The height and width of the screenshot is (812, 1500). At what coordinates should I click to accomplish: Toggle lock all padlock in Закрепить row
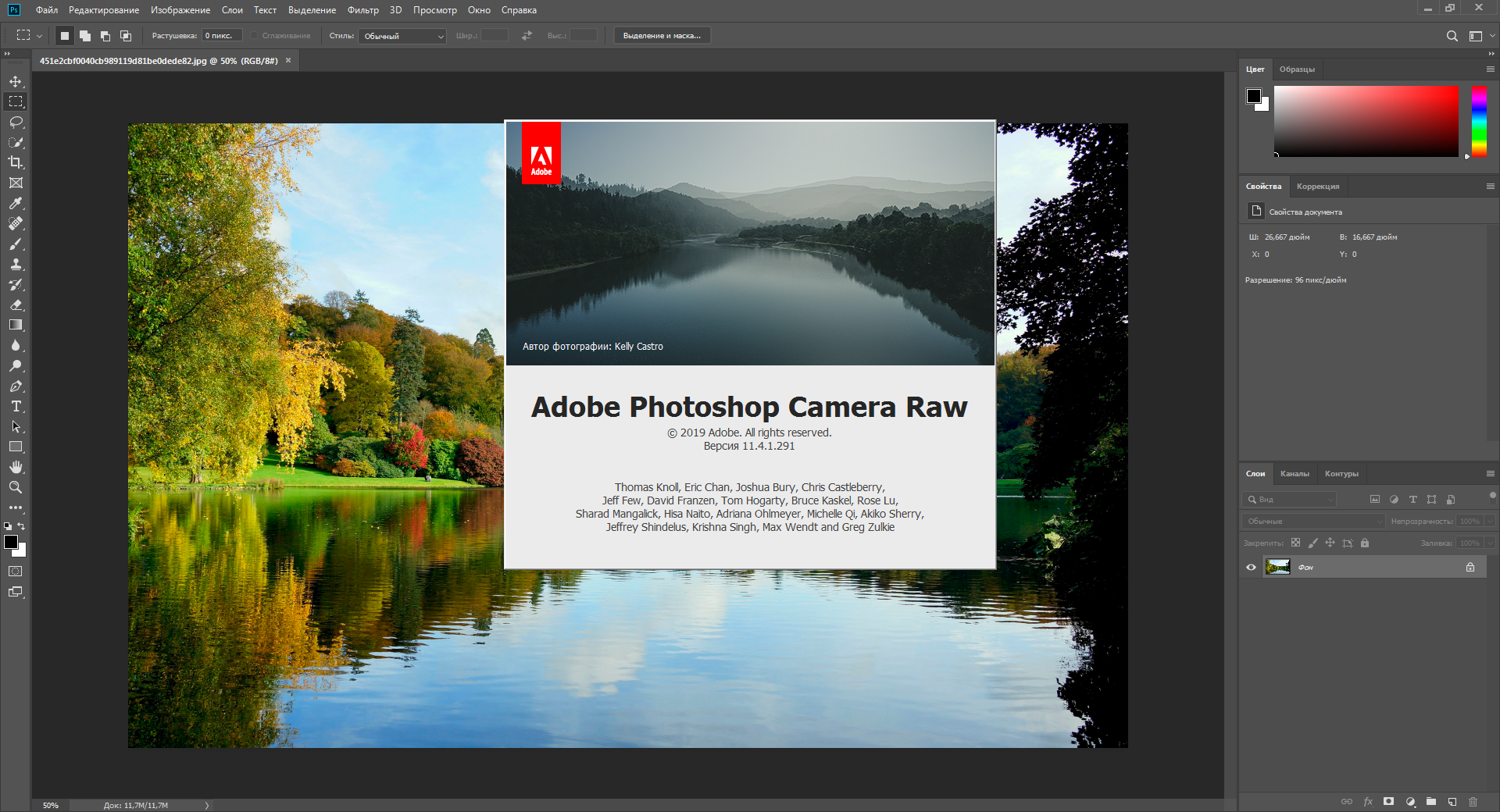pos(1365,543)
